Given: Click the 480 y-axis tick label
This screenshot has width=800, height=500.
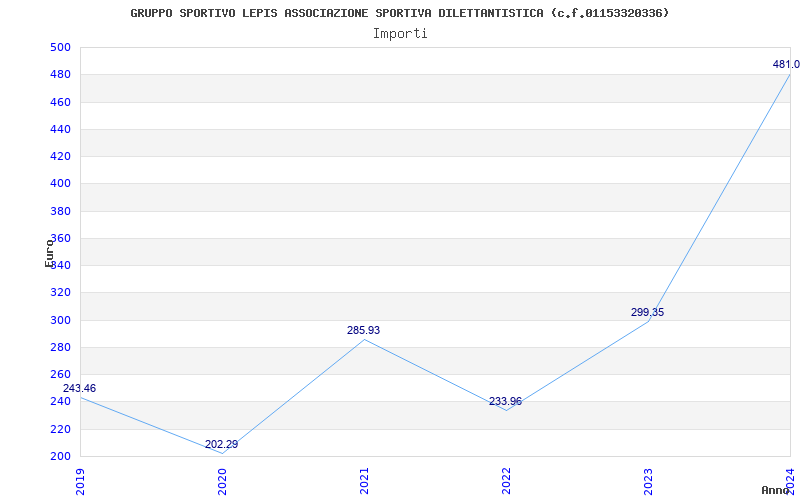Looking at the screenshot, I should [60, 74].
